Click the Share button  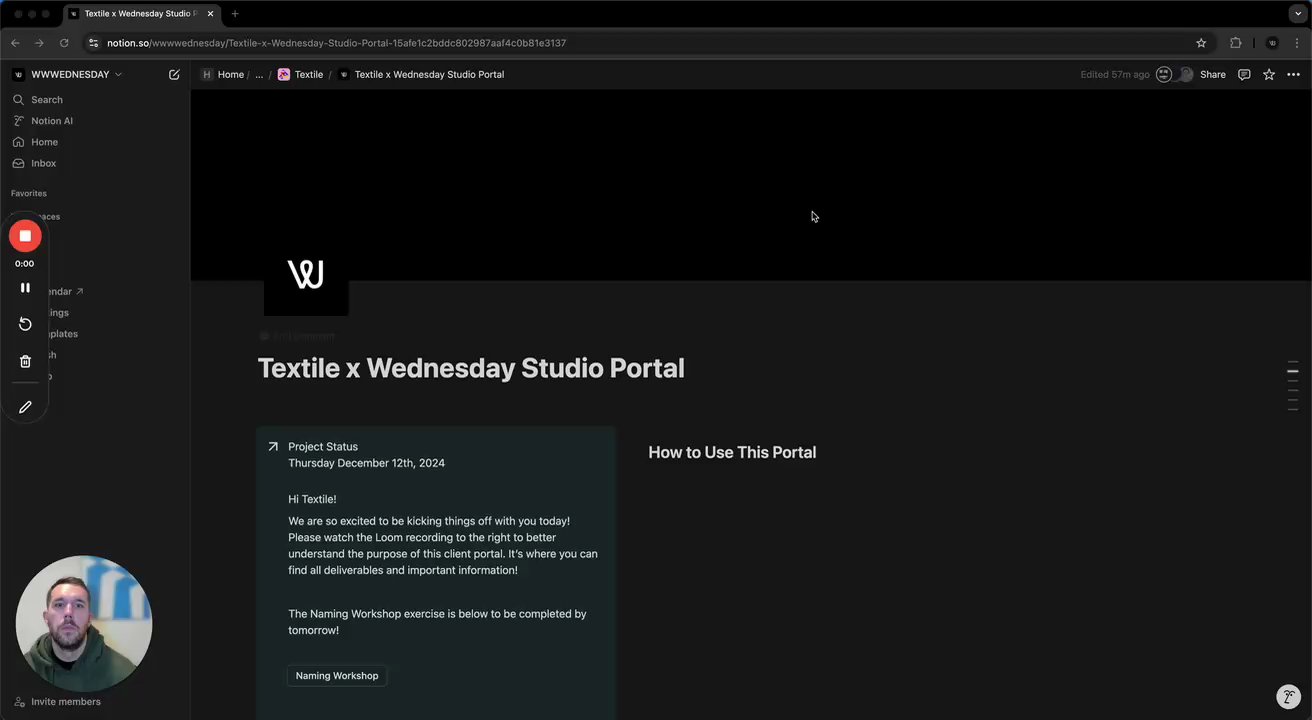click(1212, 74)
